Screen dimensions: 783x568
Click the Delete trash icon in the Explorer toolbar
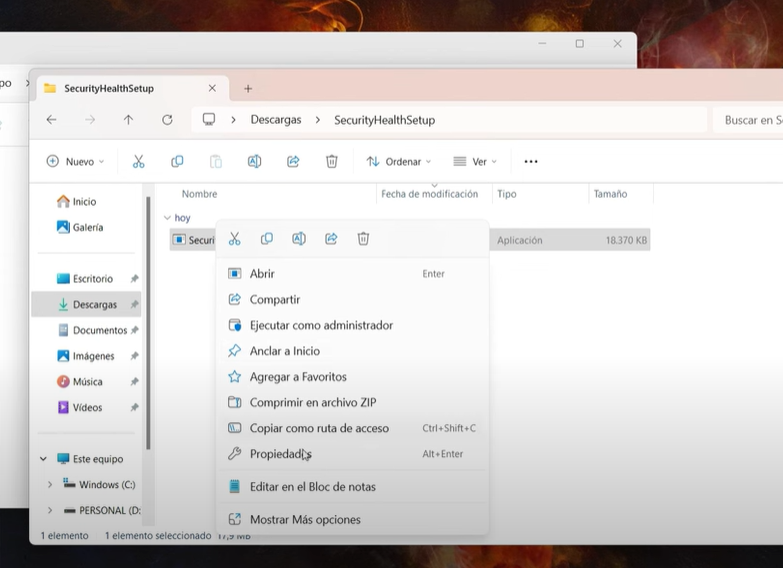(332, 161)
